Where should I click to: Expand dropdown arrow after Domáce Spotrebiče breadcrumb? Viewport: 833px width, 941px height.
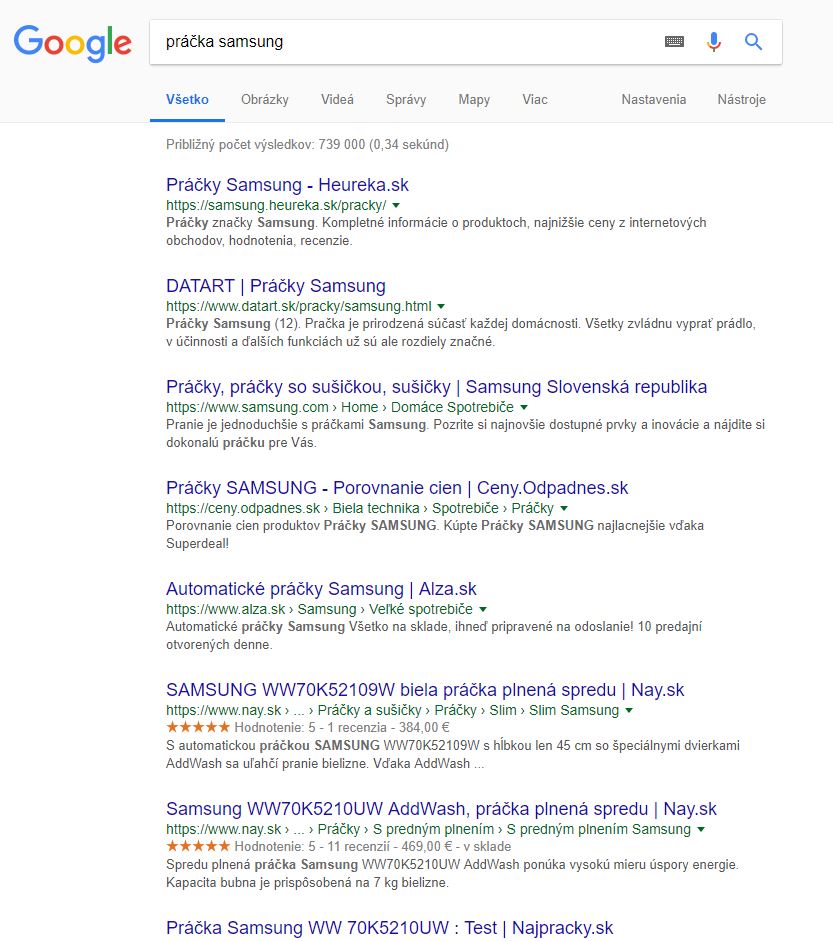point(524,407)
